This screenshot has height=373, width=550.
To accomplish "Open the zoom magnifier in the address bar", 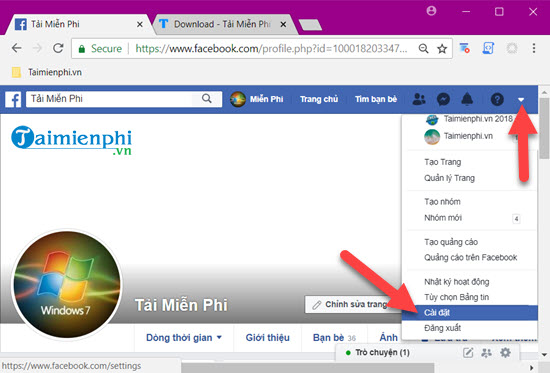I will tap(423, 48).
